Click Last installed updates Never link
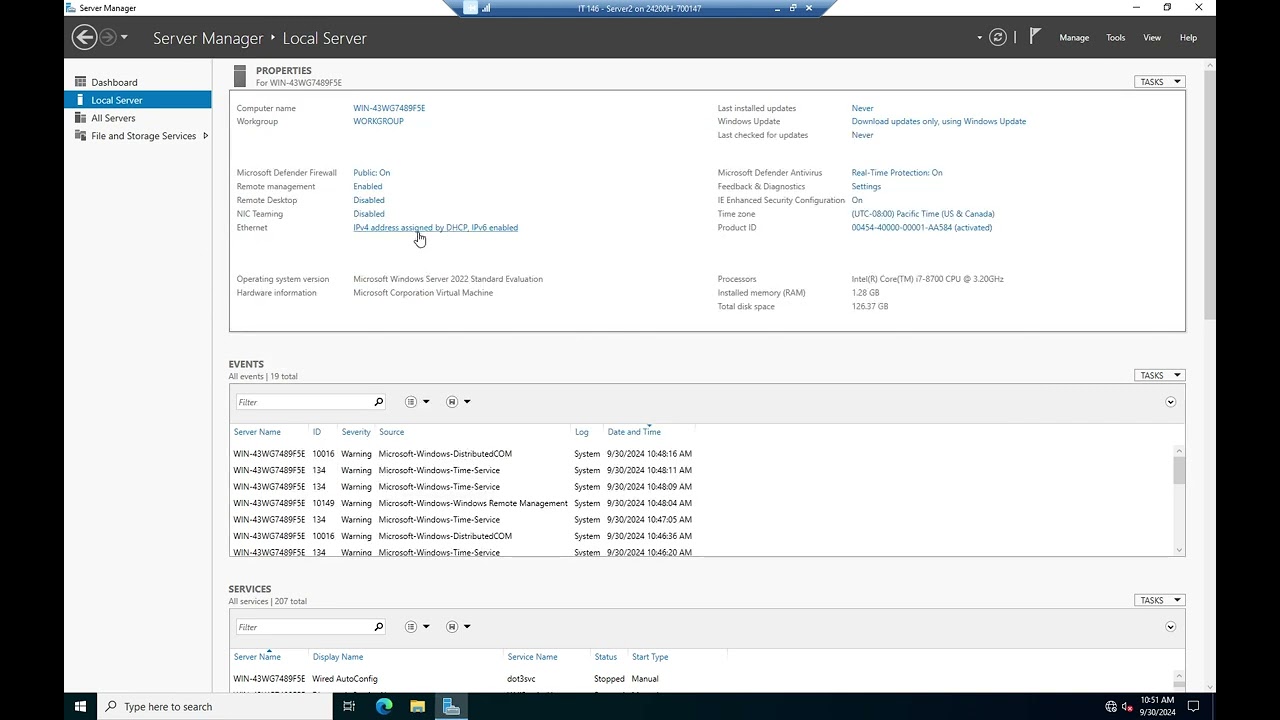 pyautogui.click(x=862, y=108)
